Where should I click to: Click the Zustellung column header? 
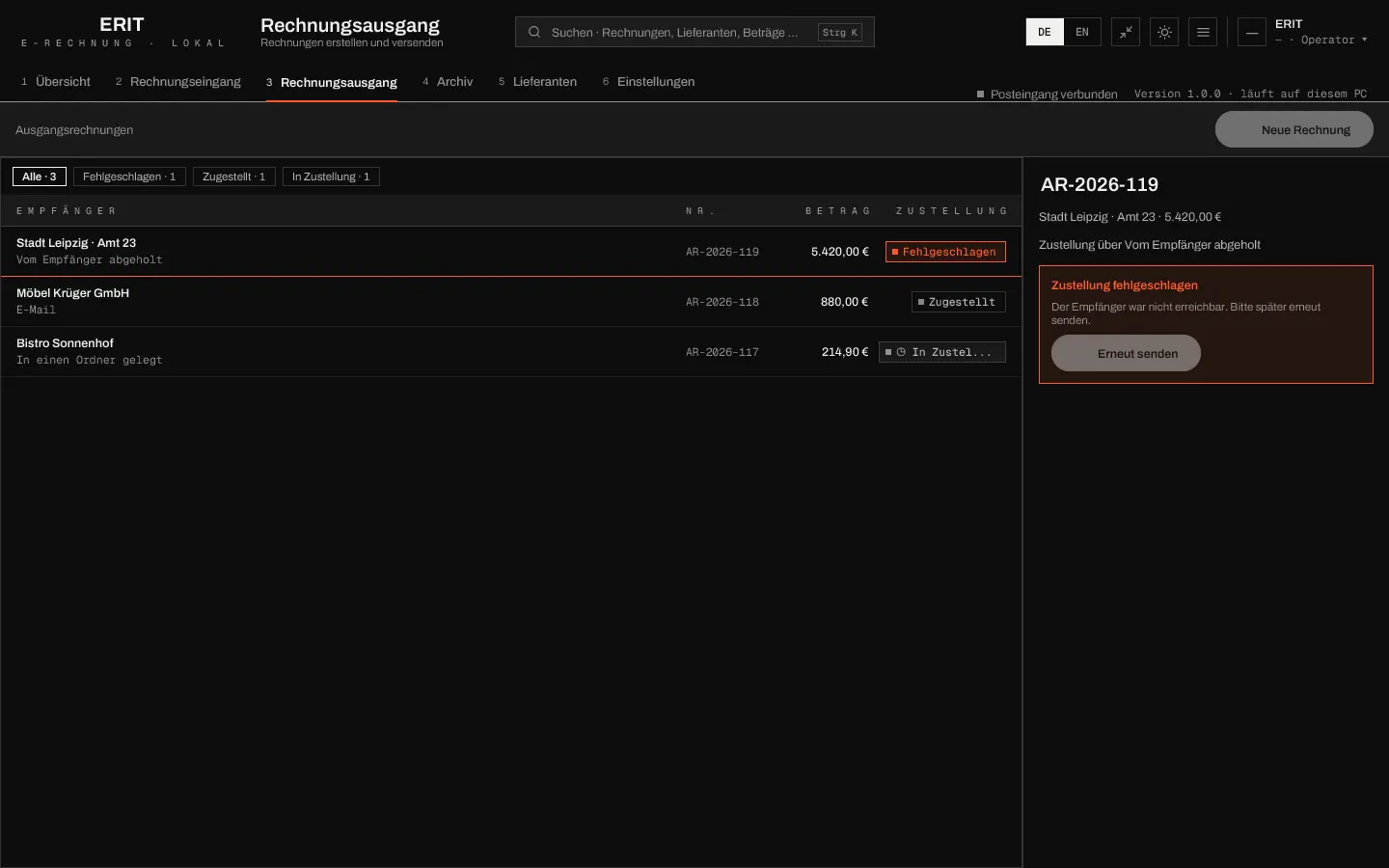(951, 210)
